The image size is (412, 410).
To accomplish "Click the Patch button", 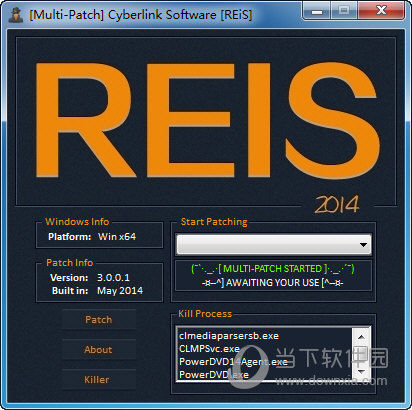I will [x=99, y=320].
